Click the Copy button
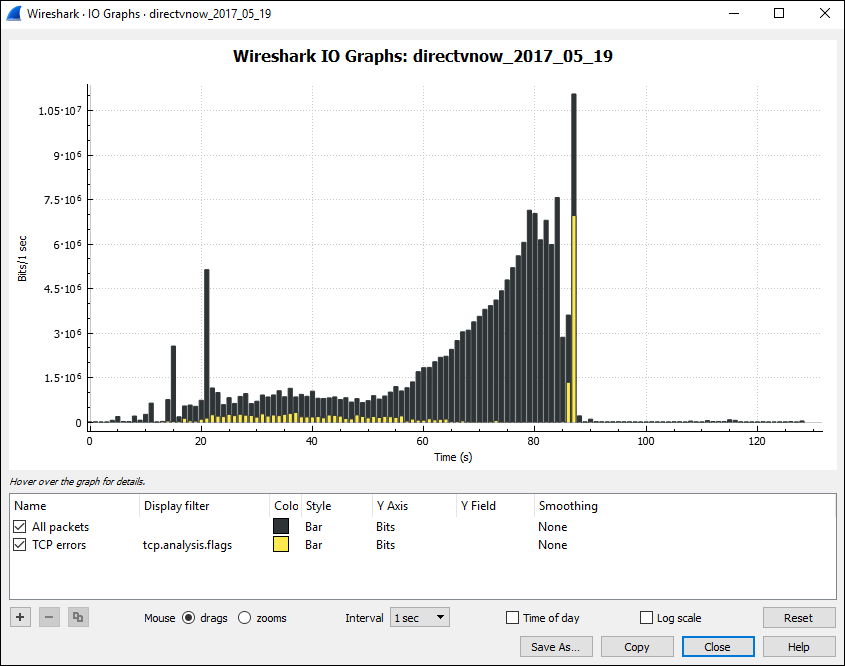Screen dimensions: 845x666 (637, 647)
